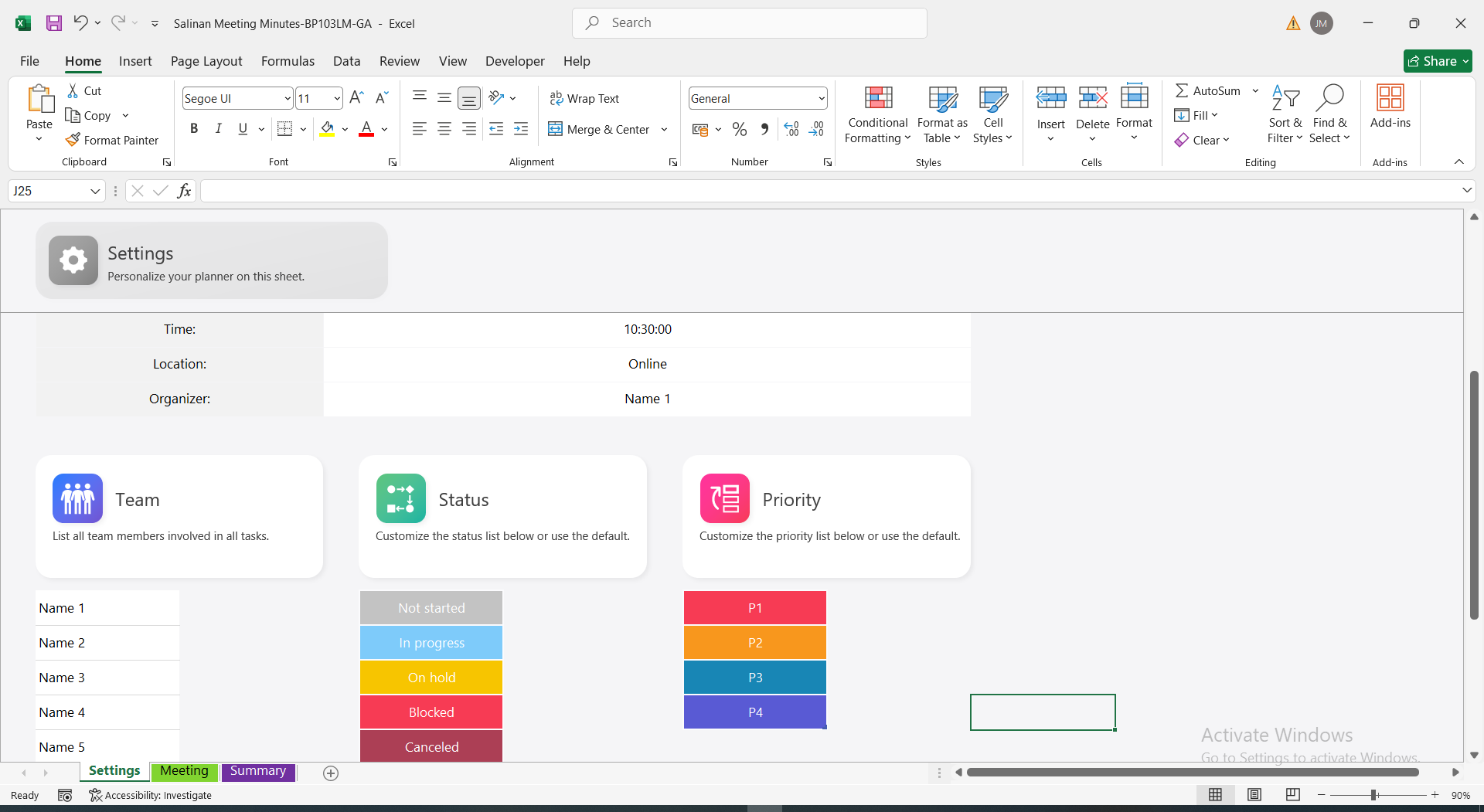
Task: Open the File menu
Action: coord(29,61)
